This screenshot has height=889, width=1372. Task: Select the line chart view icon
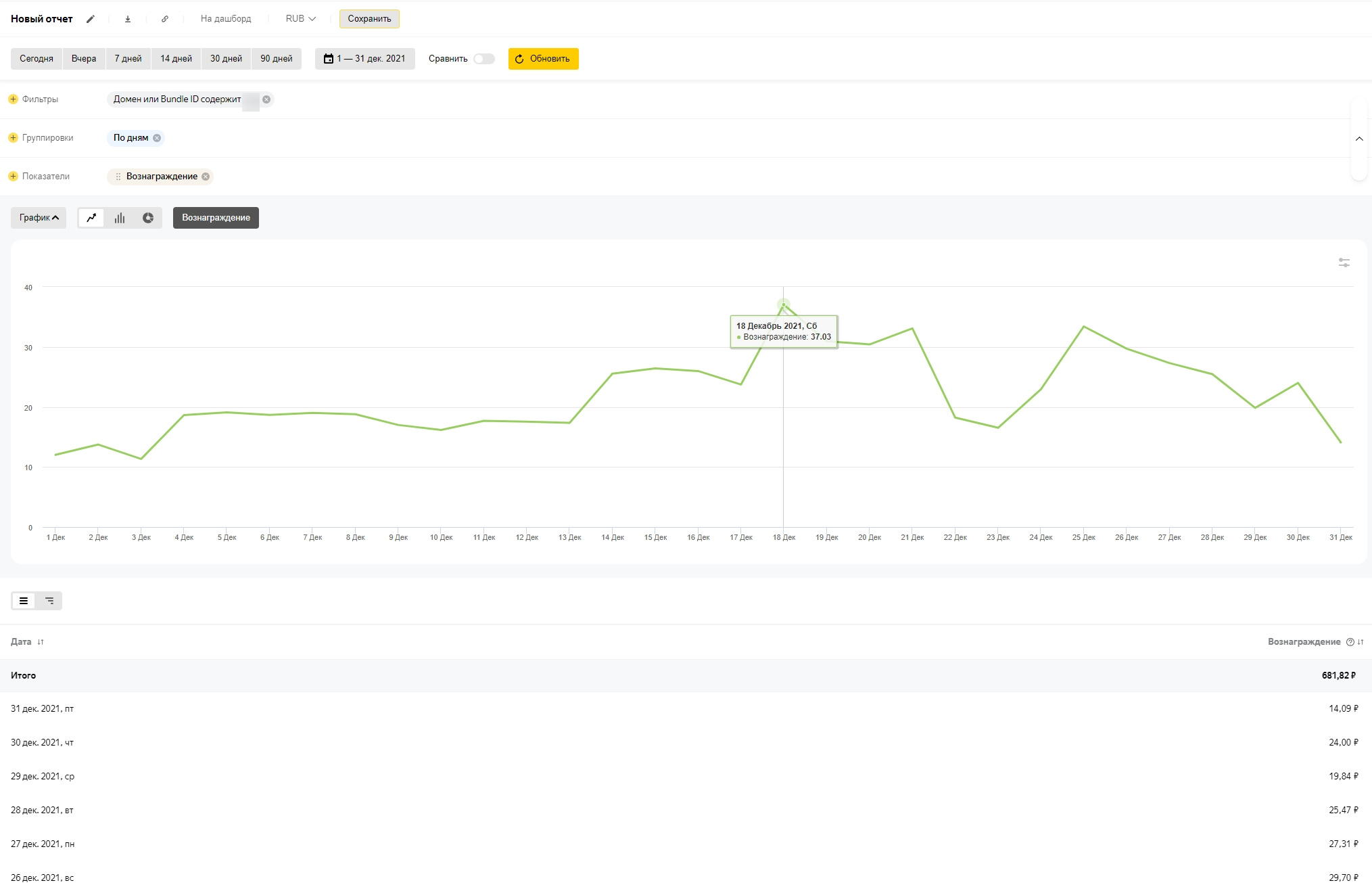click(91, 218)
